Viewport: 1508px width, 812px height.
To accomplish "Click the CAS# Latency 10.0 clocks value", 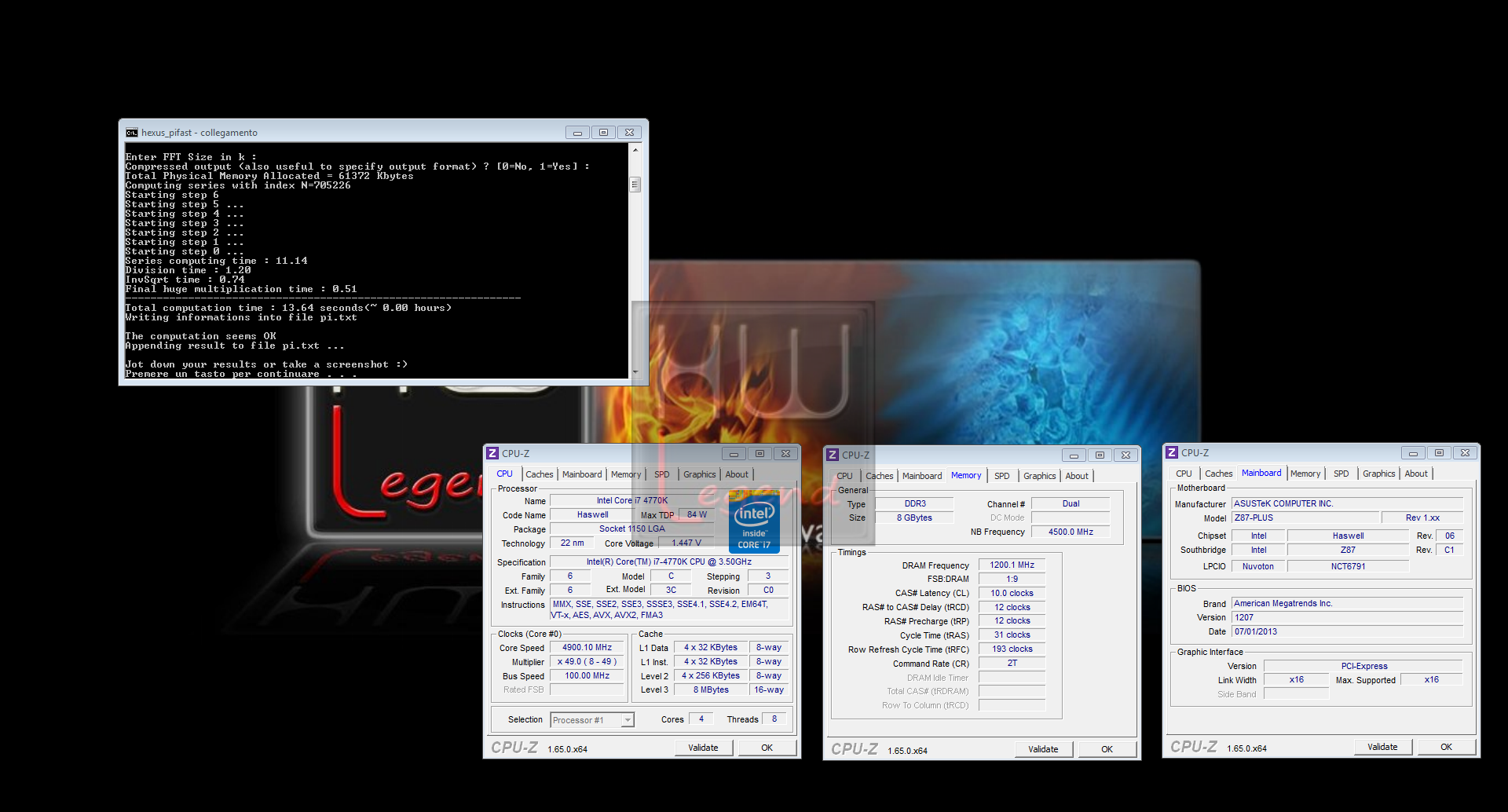I will 1012,594.
